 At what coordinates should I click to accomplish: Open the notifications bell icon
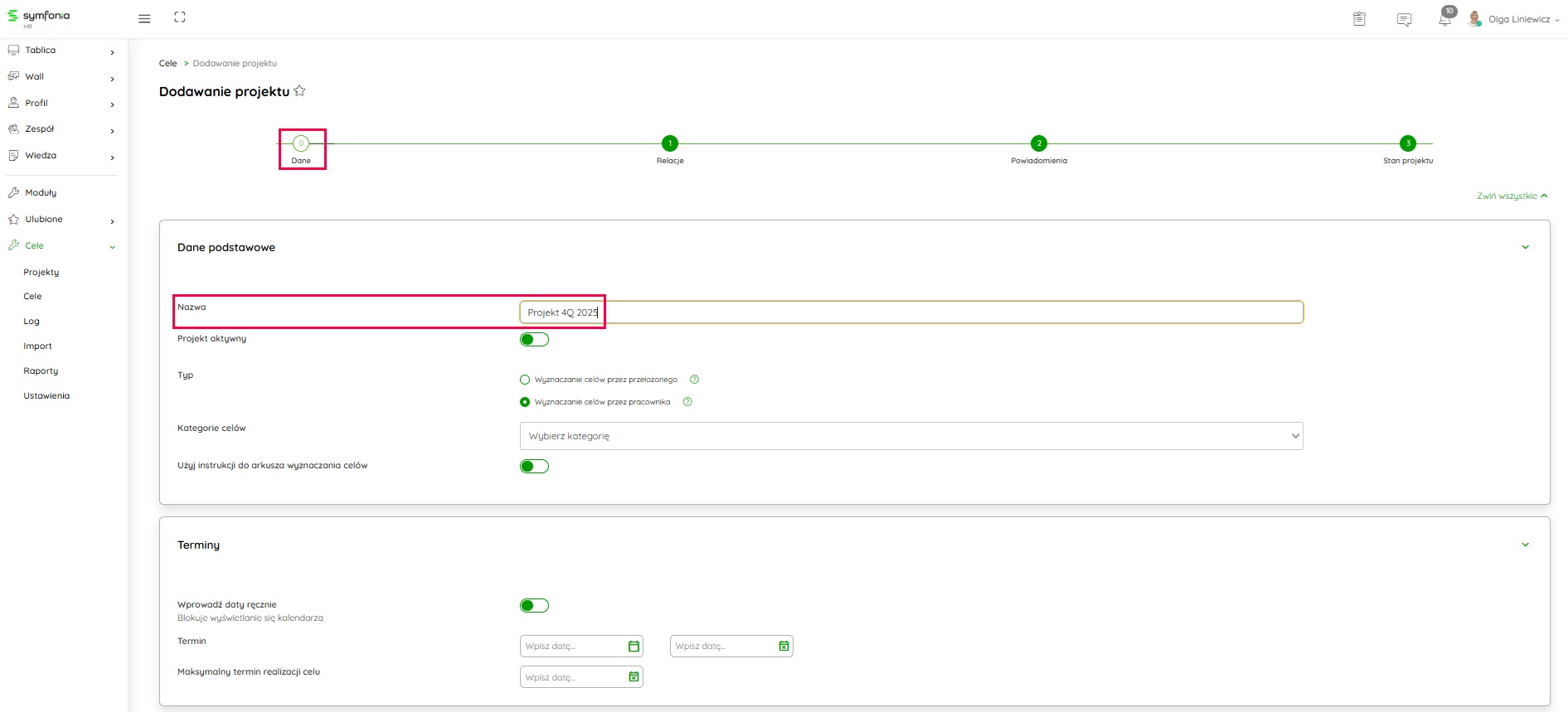click(1445, 19)
